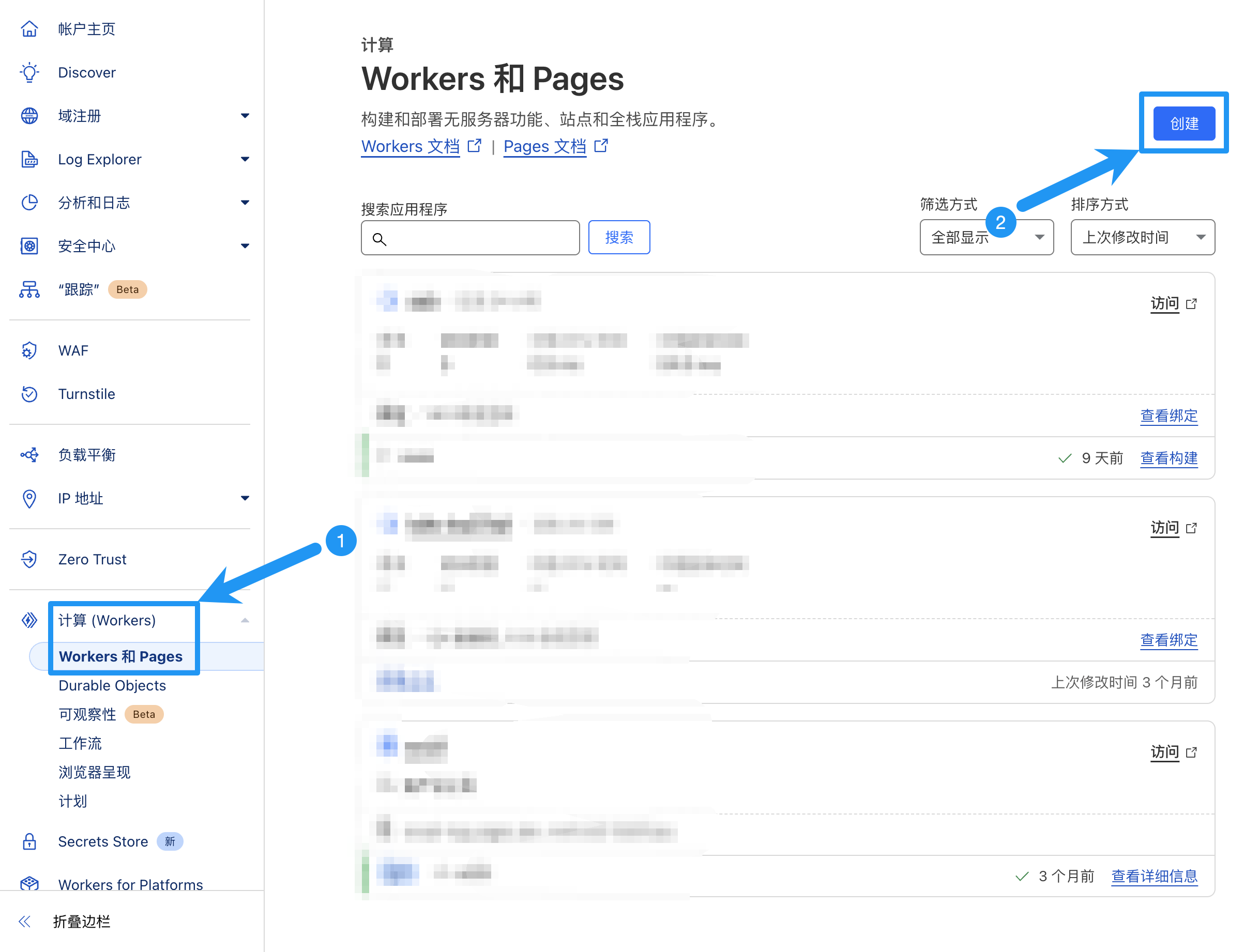This screenshot has width=1244, height=952.
Task: Click the collapse sidebar double chevron icon
Action: (x=24, y=922)
